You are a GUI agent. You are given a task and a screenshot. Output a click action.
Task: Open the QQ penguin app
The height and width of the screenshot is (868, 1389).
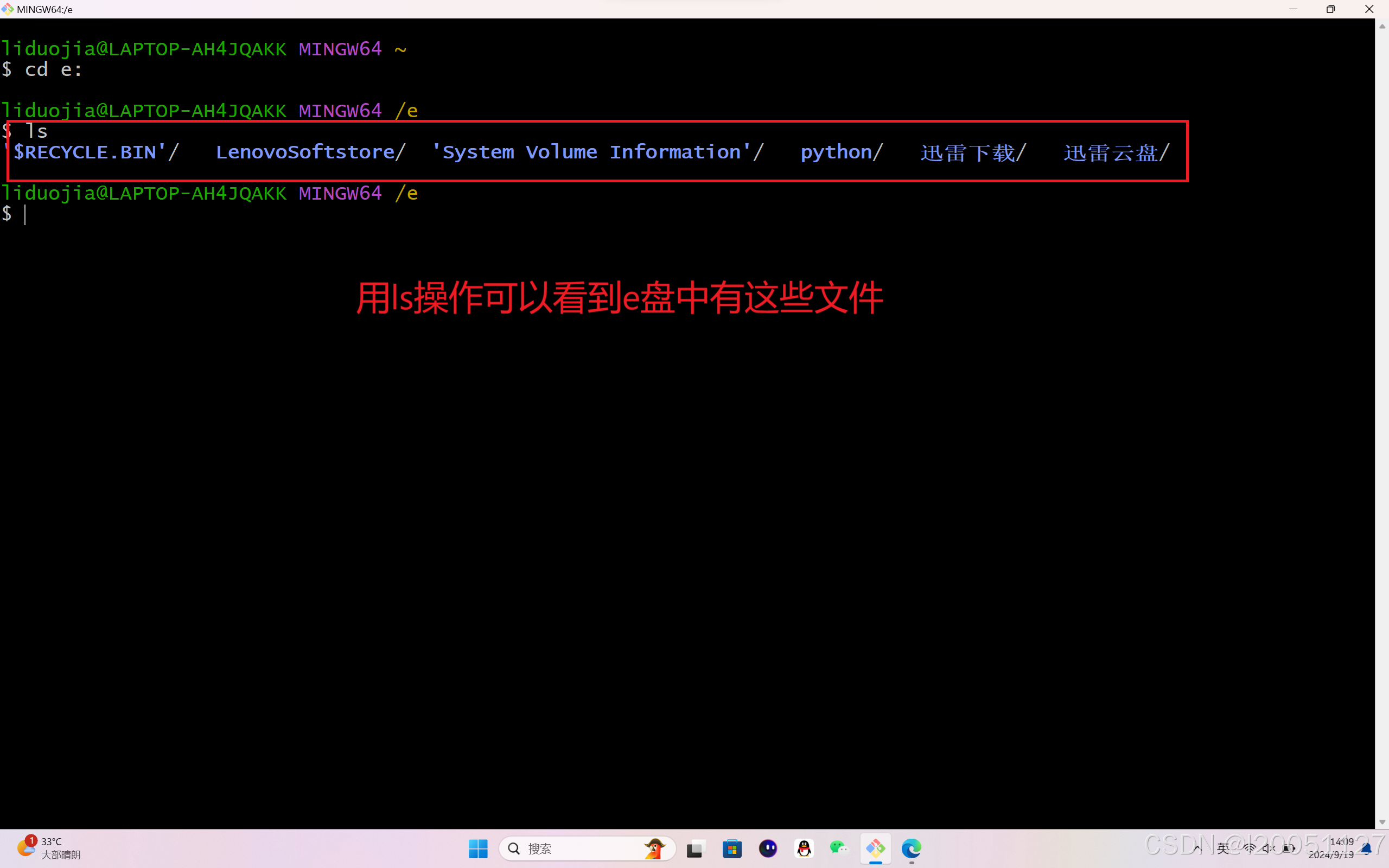point(804,848)
